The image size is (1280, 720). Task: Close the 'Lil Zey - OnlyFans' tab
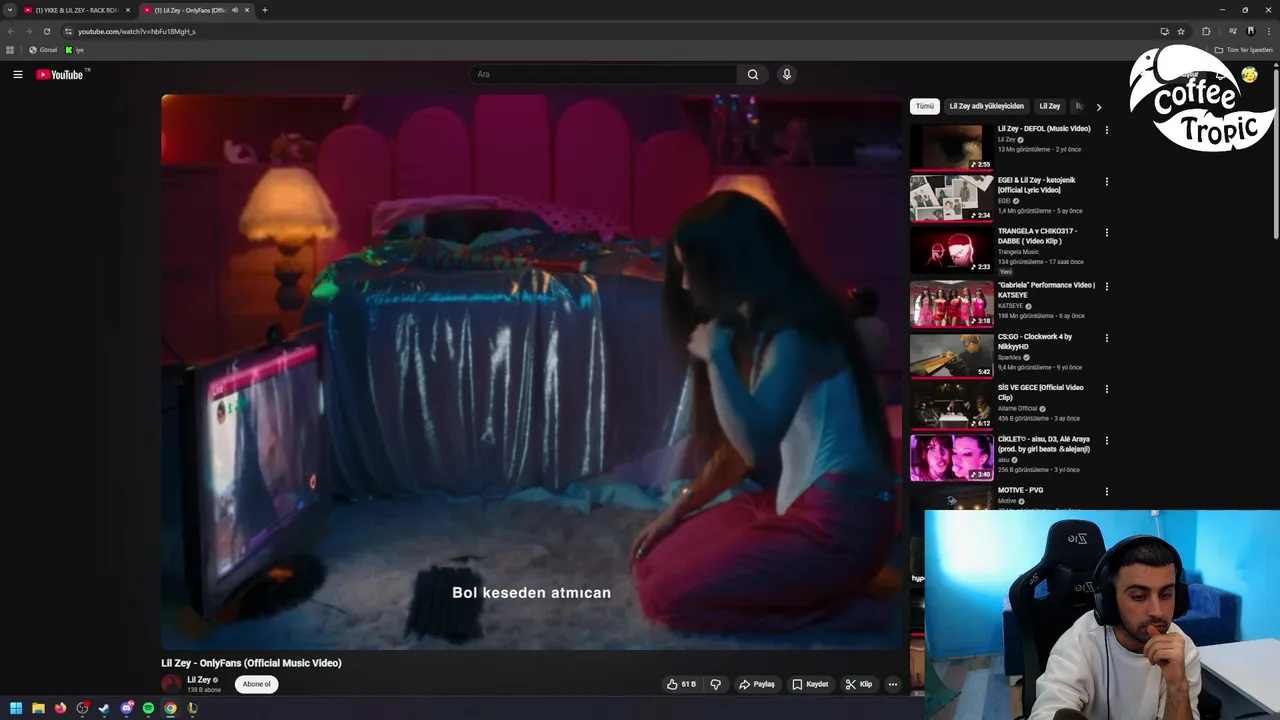[247, 10]
